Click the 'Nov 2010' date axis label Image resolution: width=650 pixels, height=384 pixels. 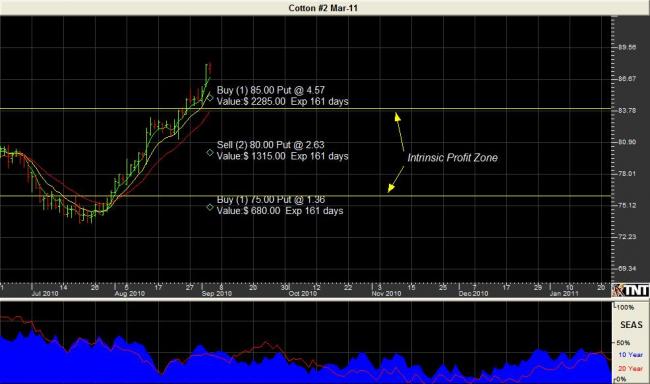point(386,294)
